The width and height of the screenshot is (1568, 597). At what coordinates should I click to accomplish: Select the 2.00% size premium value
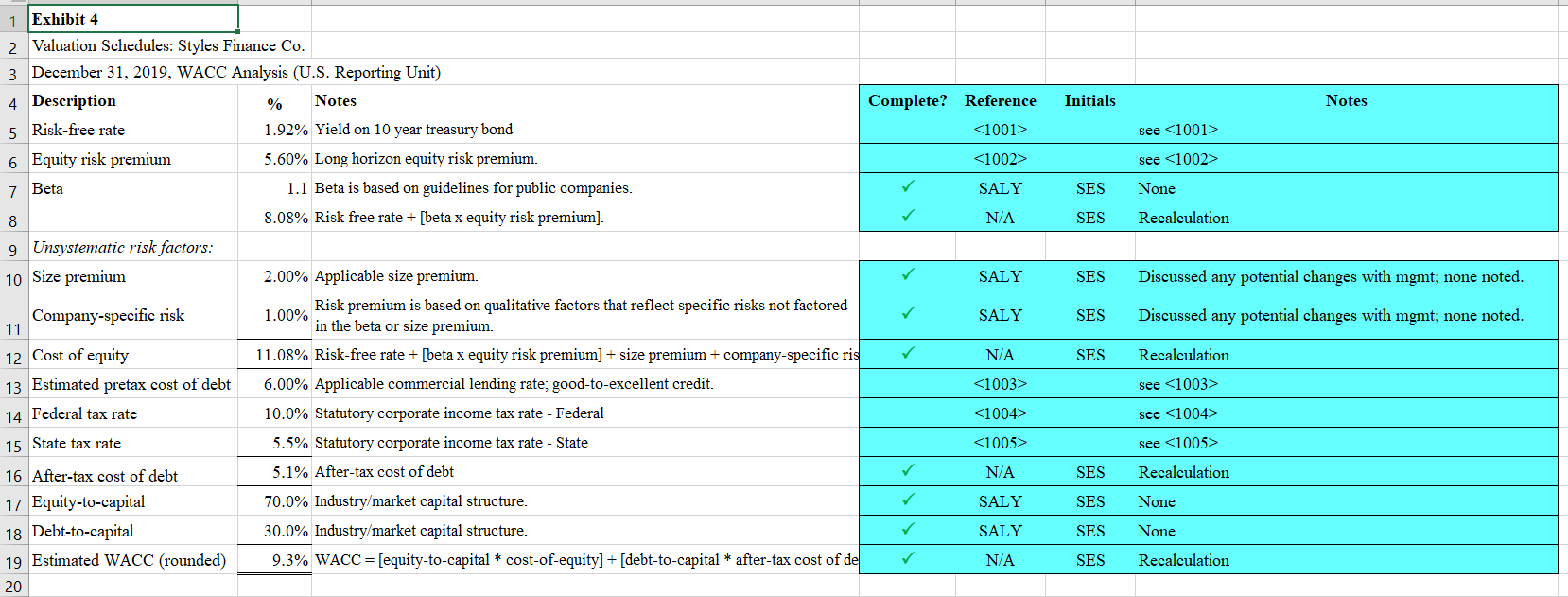pos(274,276)
